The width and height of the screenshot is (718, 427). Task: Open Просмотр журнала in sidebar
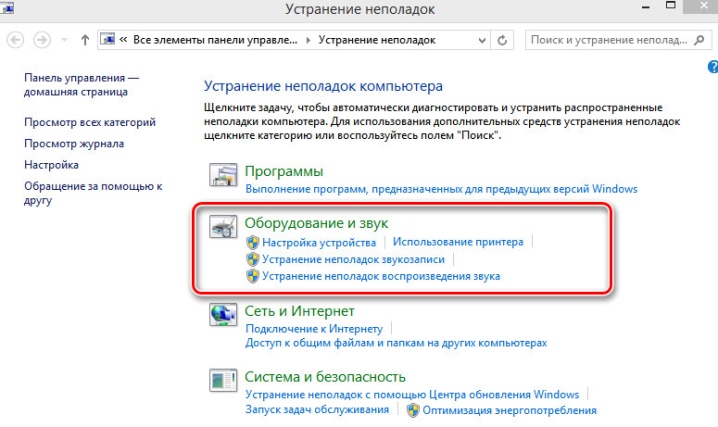click(x=74, y=144)
